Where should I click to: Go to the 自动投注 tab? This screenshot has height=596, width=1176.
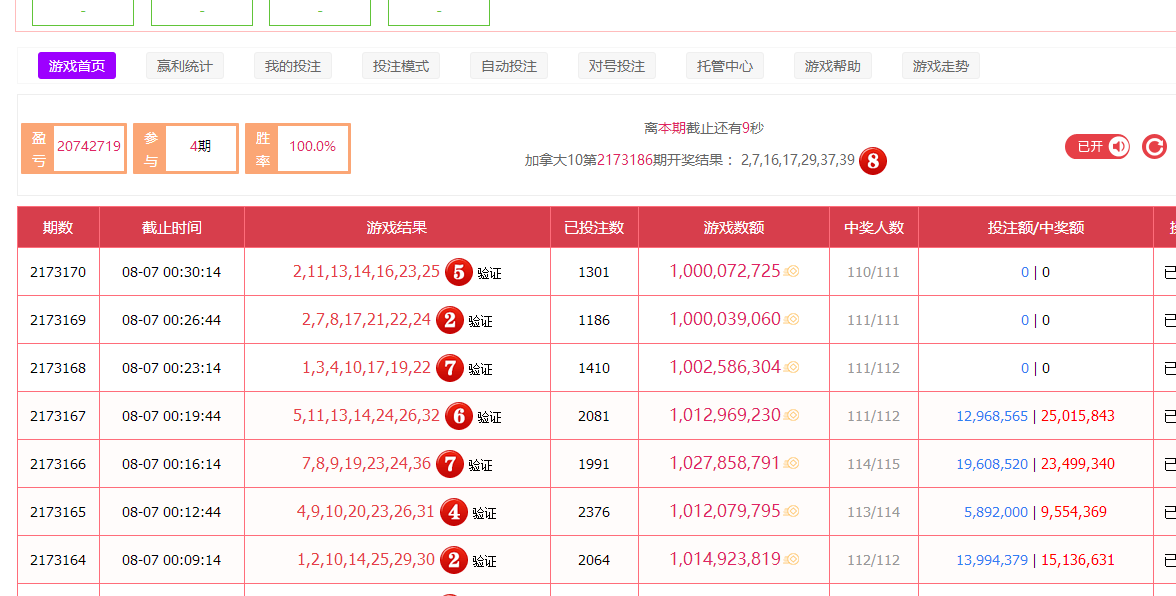(509, 66)
